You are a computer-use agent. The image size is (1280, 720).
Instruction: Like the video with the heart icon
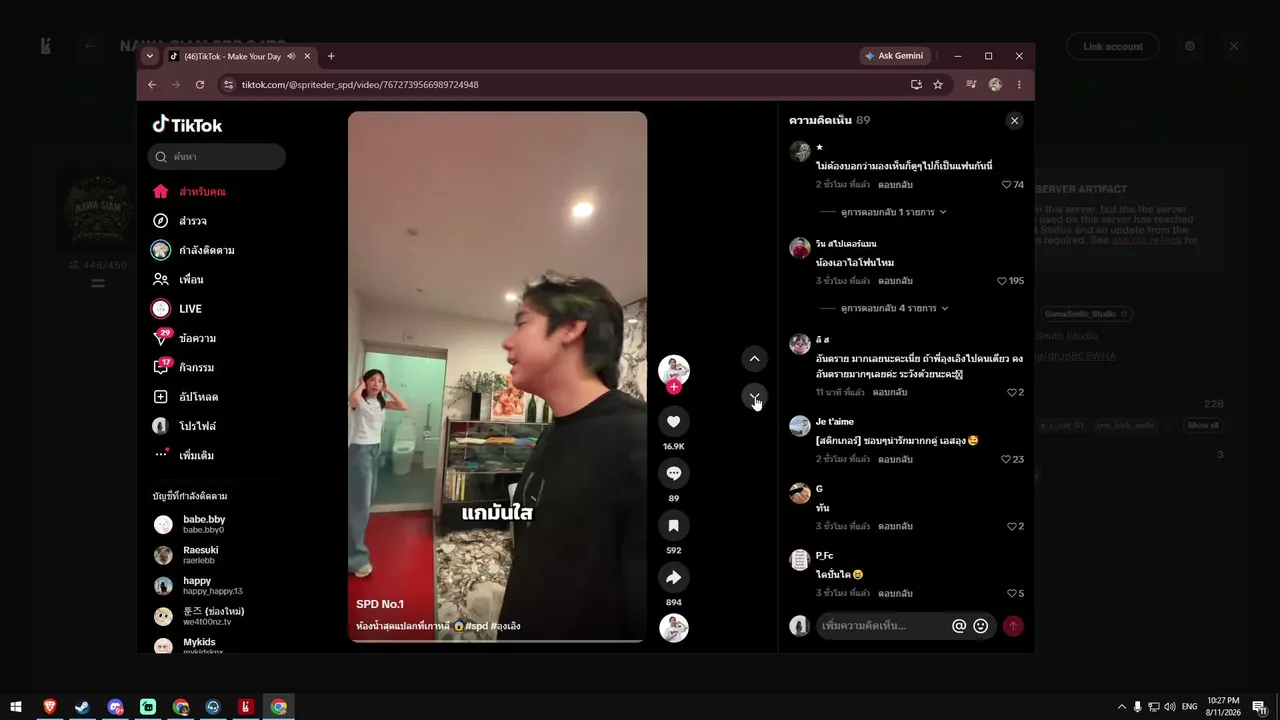(673, 422)
